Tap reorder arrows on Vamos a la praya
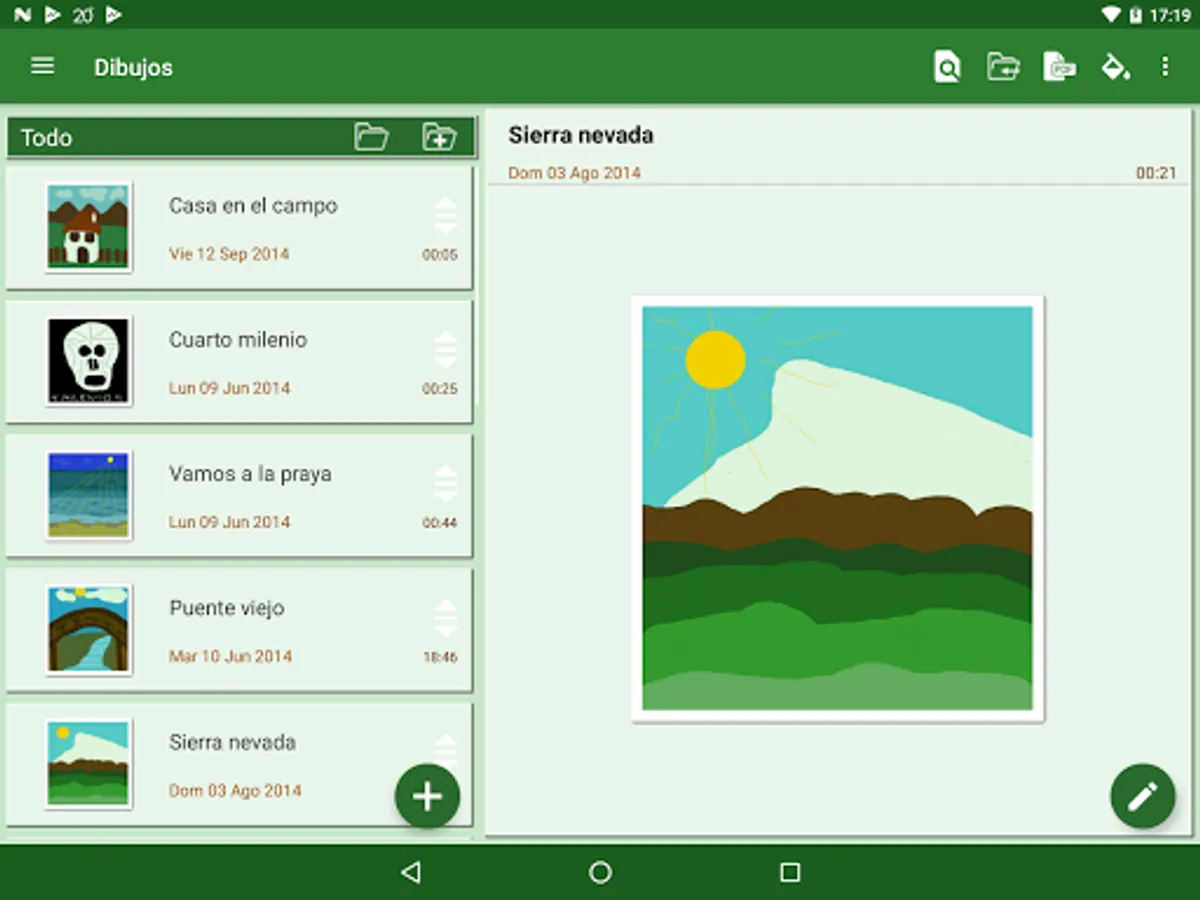Screen dimensions: 1200x900 pyautogui.click(x=446, y=484)
